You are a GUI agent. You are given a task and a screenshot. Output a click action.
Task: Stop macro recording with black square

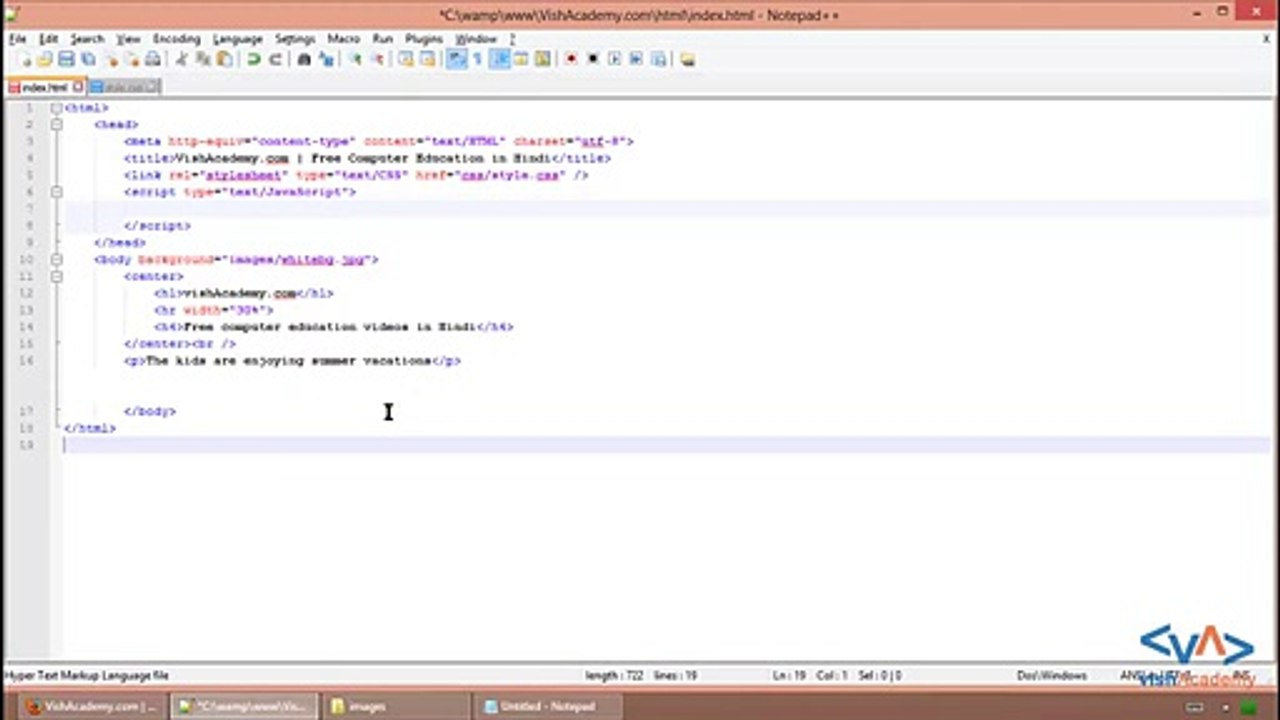(x=592, y=59)
